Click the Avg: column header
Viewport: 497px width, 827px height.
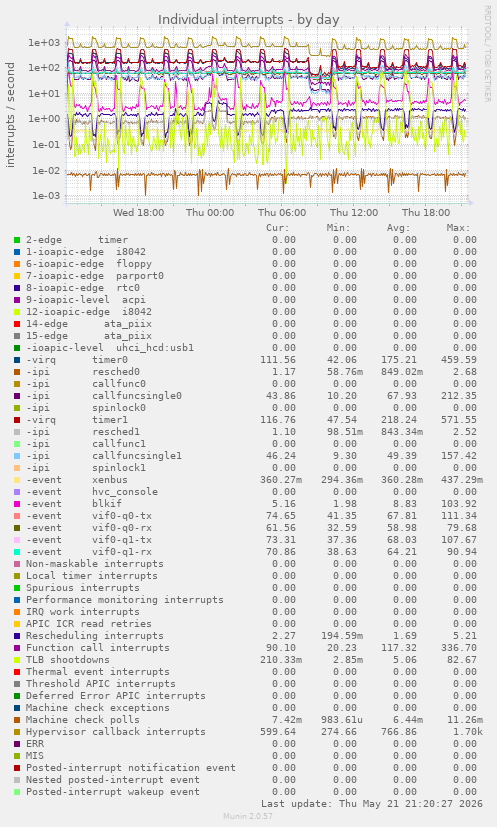tap(398, 228)
